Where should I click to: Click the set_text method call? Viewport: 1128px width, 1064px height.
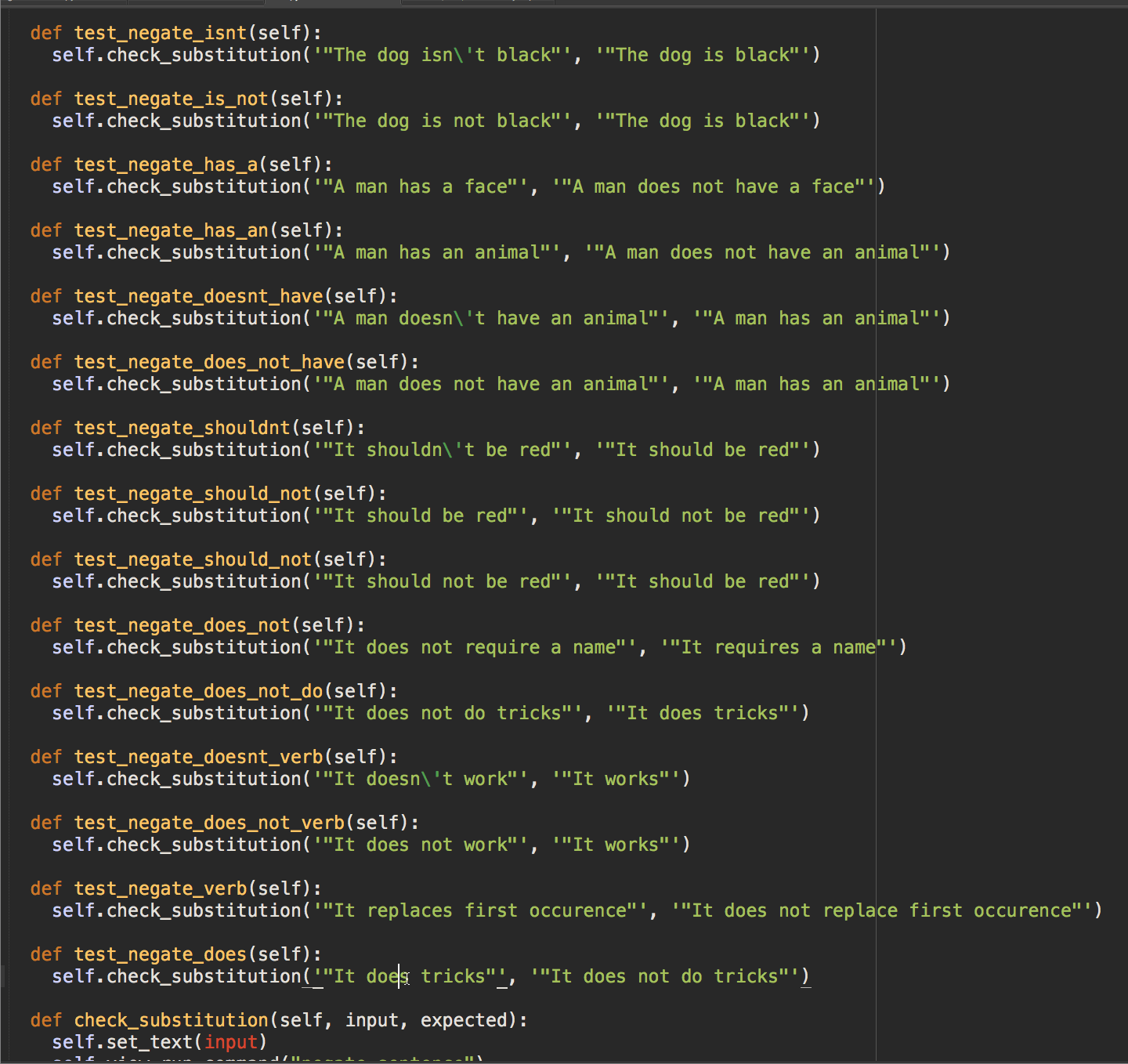(150, 1042)
